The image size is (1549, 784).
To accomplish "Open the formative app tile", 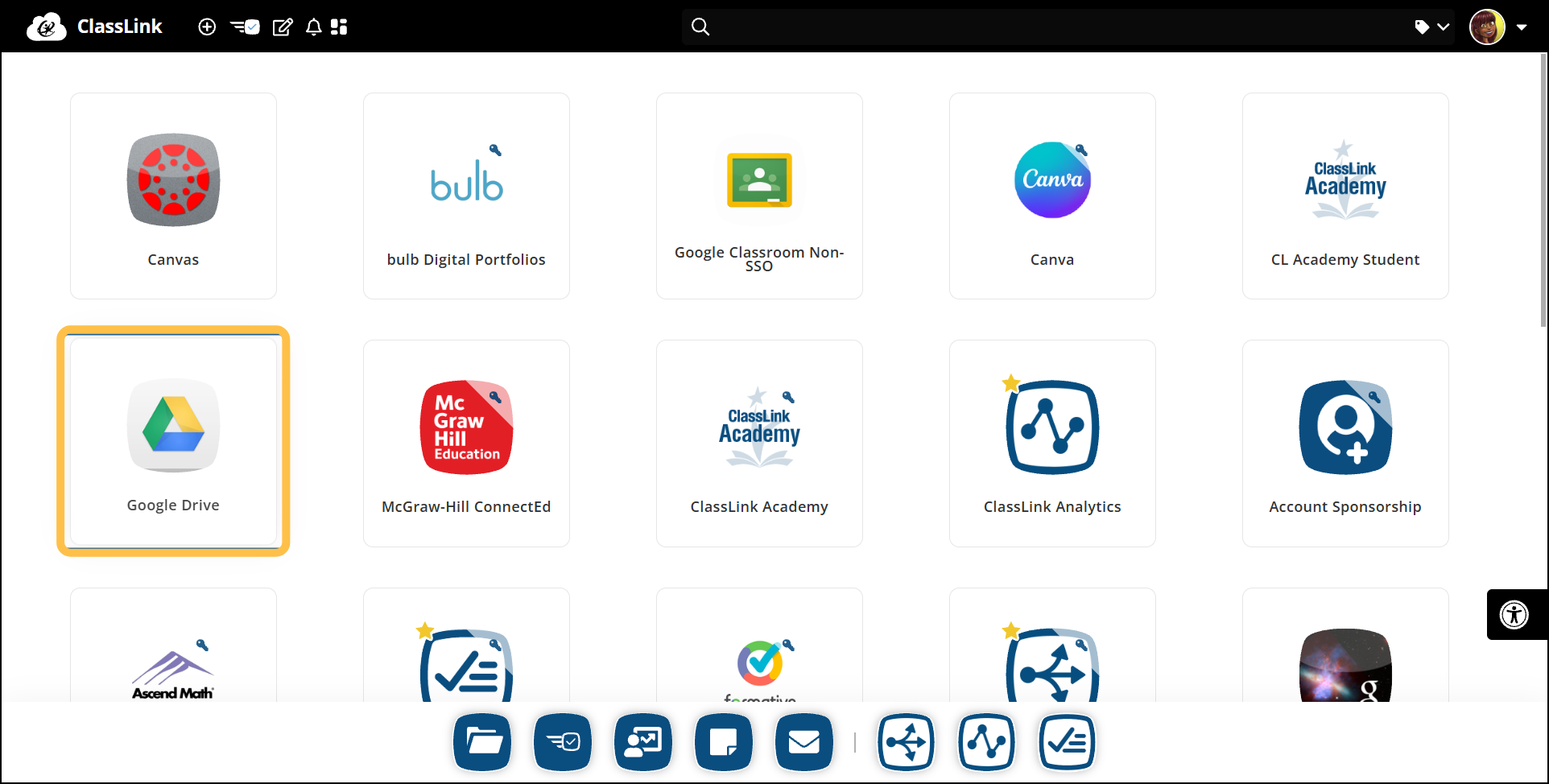I will [x=759, y=645].
